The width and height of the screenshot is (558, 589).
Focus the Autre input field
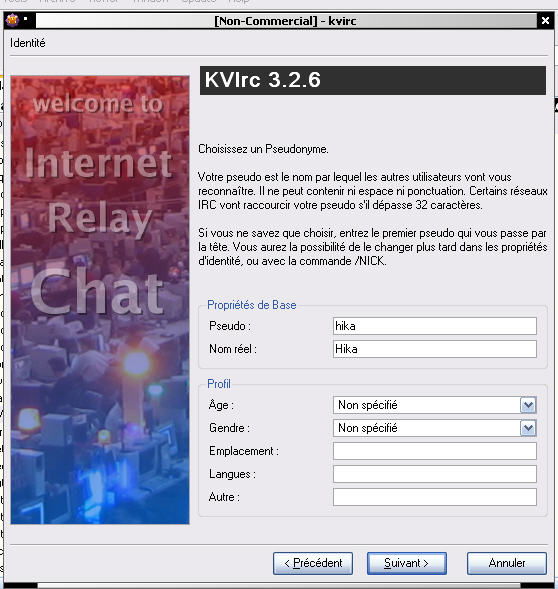[434, 497]
